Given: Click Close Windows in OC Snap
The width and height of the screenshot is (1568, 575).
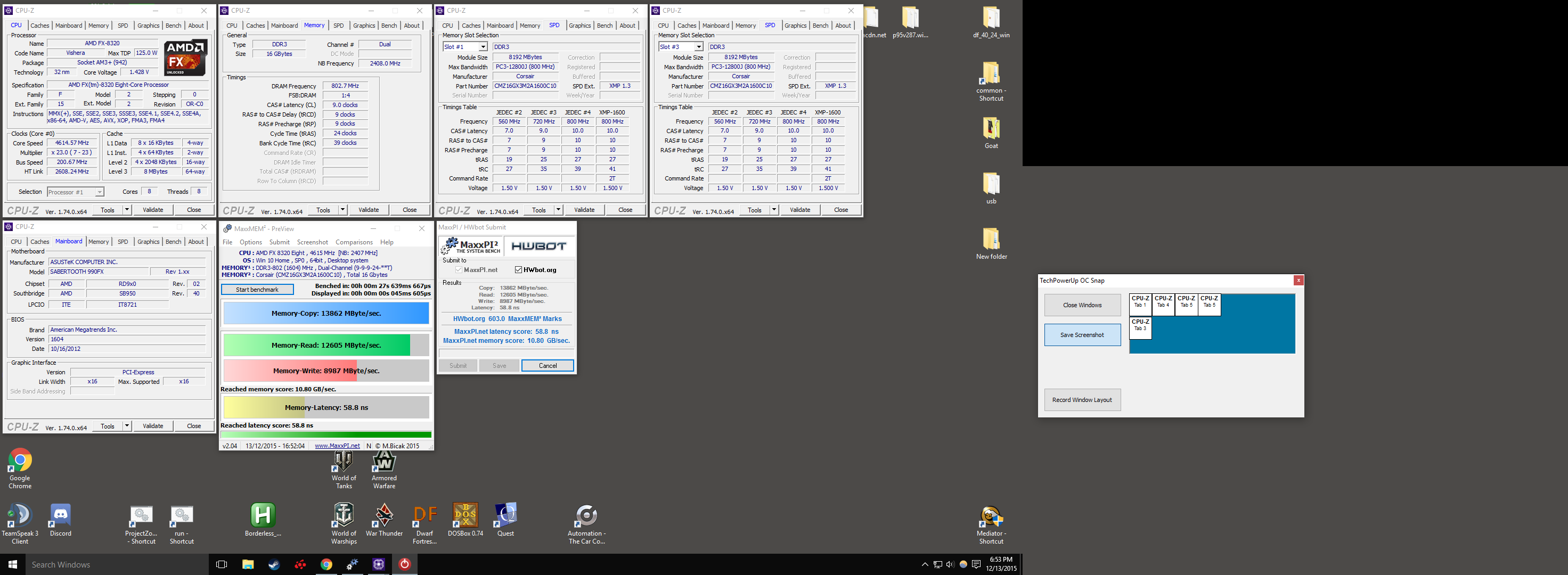Looking at the screenshot, I should pos(1082,305).
